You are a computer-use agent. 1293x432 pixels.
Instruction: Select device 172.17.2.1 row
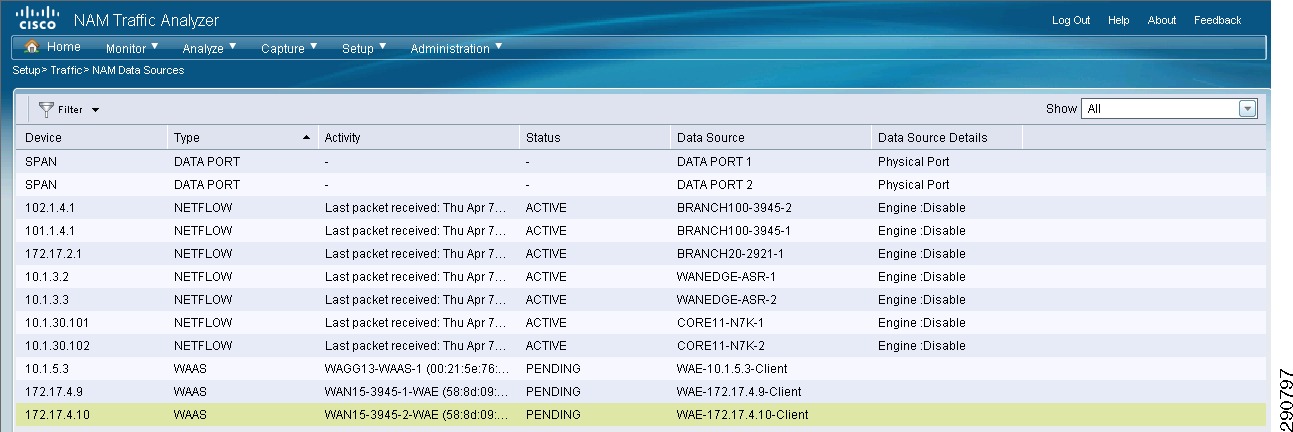point(641,253)
